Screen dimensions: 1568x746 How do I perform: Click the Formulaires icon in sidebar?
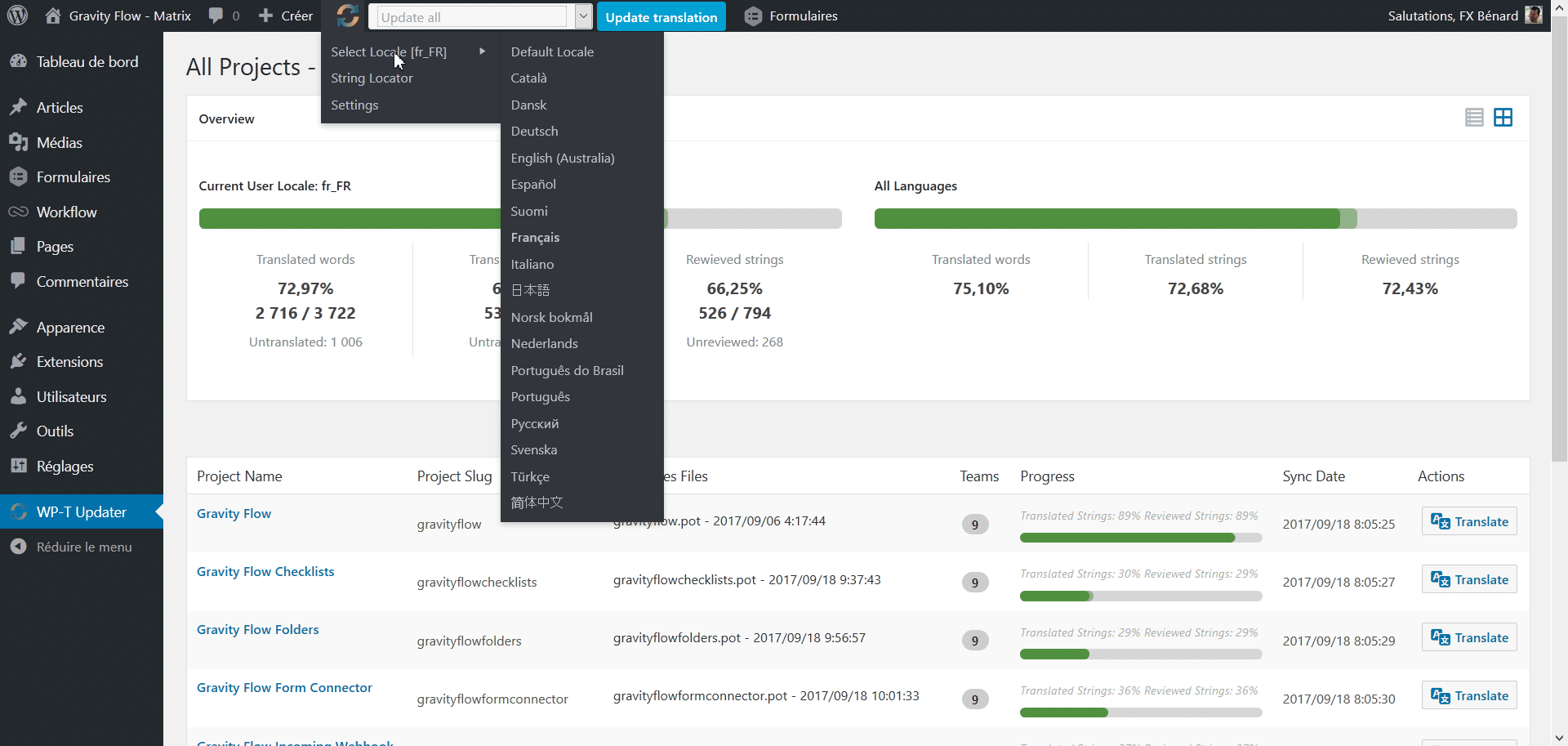point(18,176)
